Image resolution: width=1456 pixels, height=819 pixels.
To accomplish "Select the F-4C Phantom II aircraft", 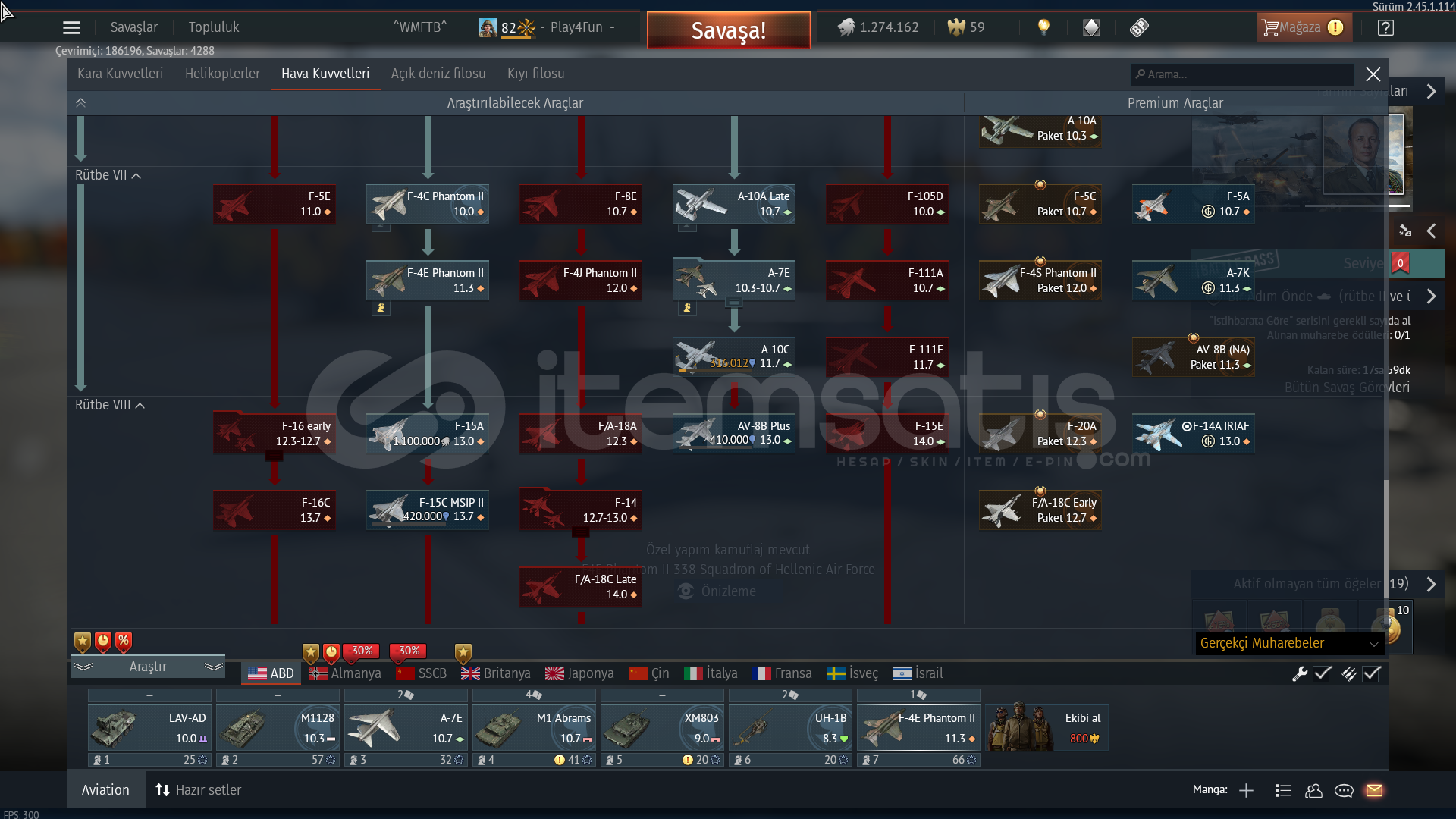I will click(427, 204).
